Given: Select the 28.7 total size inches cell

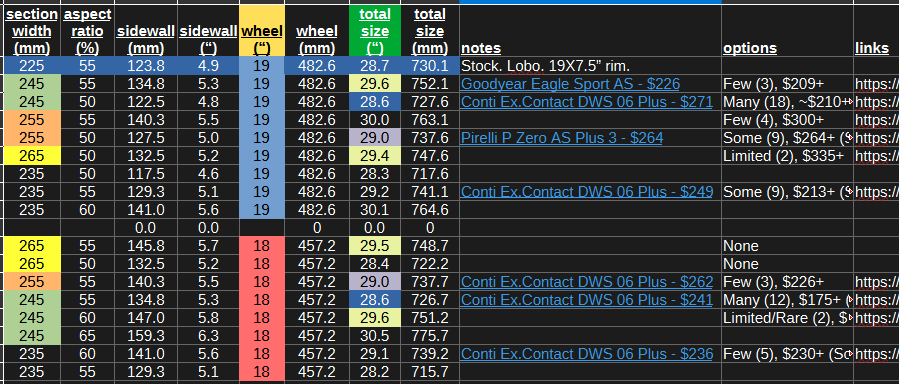Looking at the screenshot, I should coord(375,66).
